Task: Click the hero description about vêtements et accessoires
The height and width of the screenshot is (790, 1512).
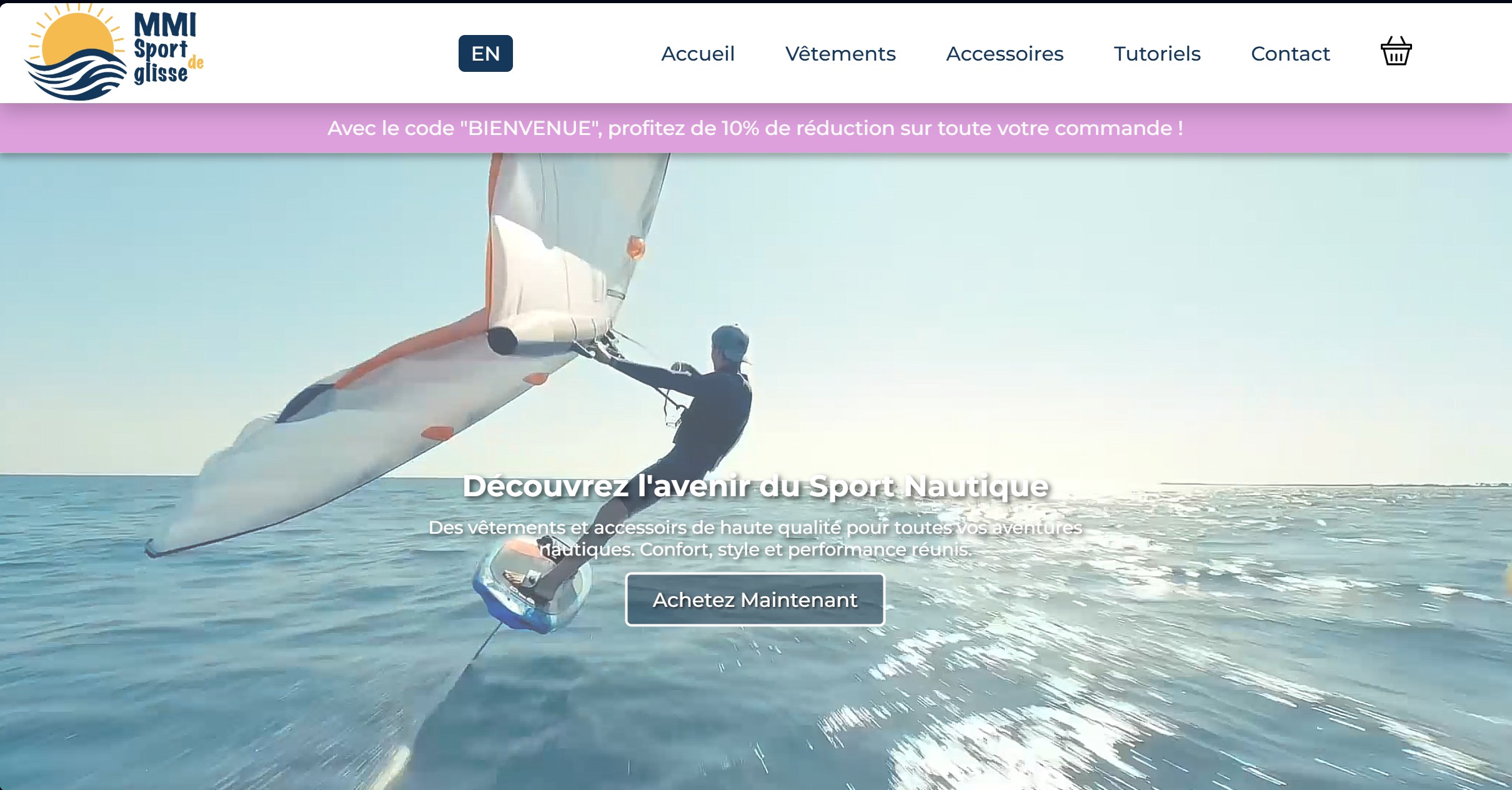Action: [x=755, y=538]
